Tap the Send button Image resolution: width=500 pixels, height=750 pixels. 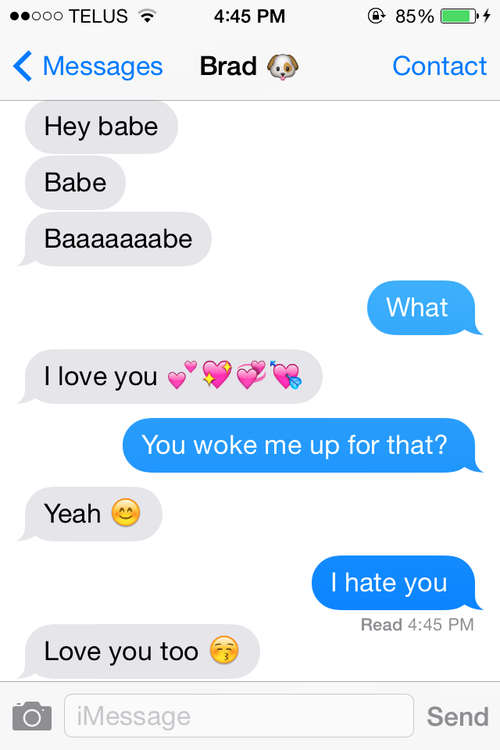(457, 716)
